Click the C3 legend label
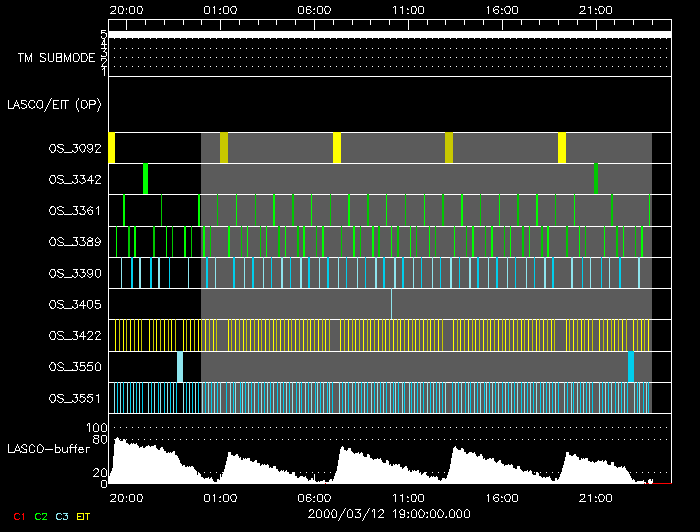 point(62,516)
